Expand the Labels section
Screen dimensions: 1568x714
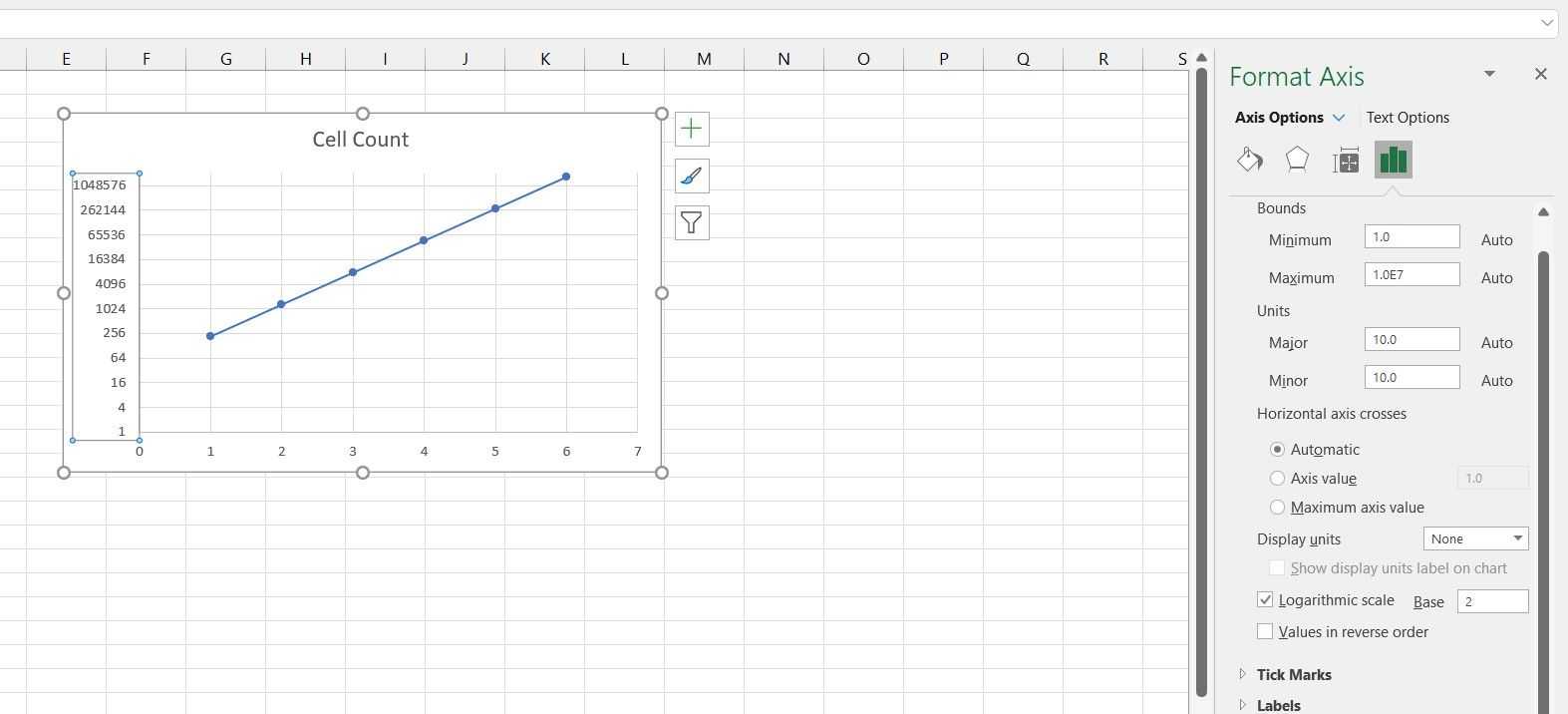(1278, 705)
